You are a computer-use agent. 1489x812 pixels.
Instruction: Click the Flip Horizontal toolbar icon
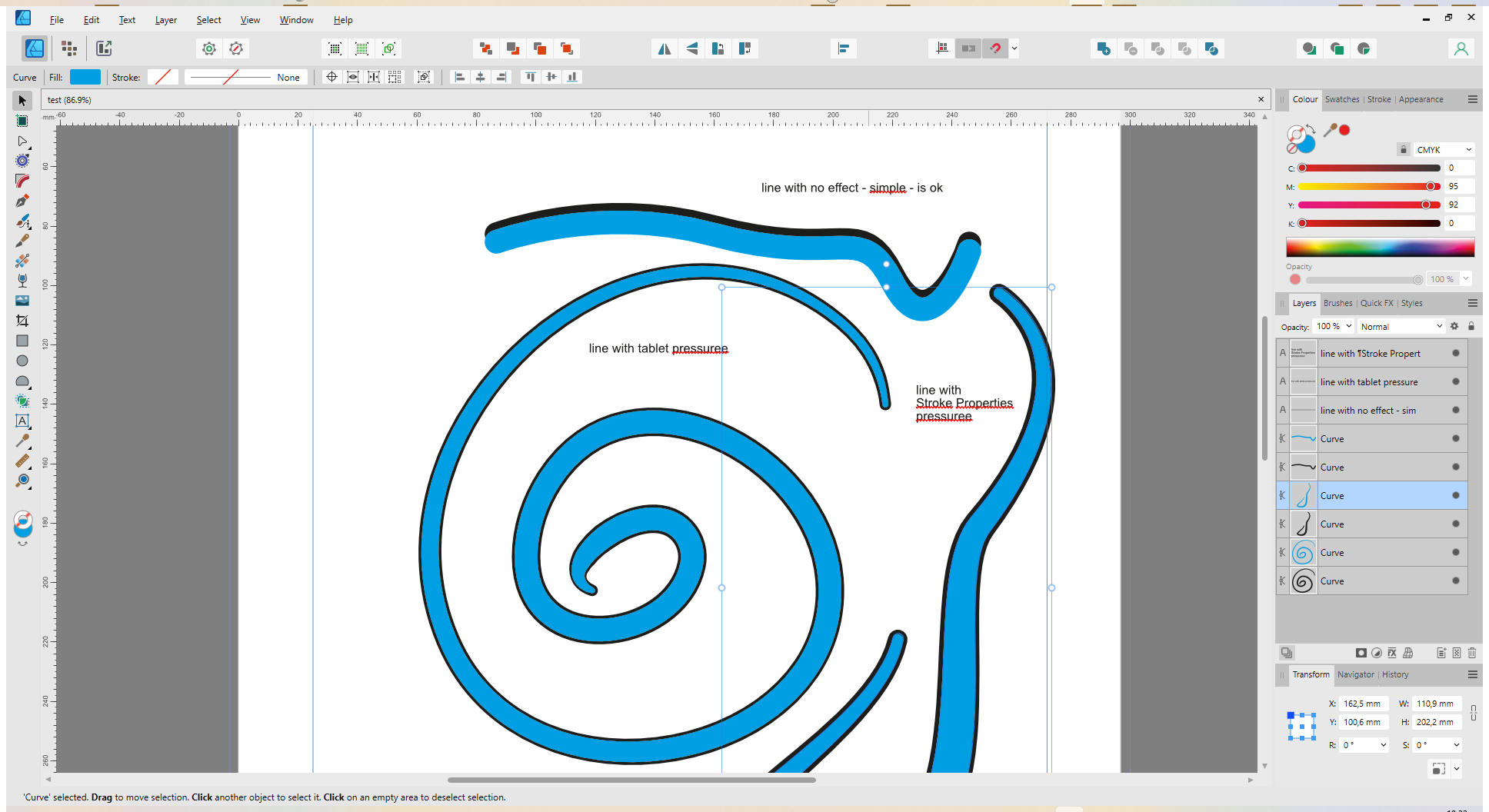[664, 48]
